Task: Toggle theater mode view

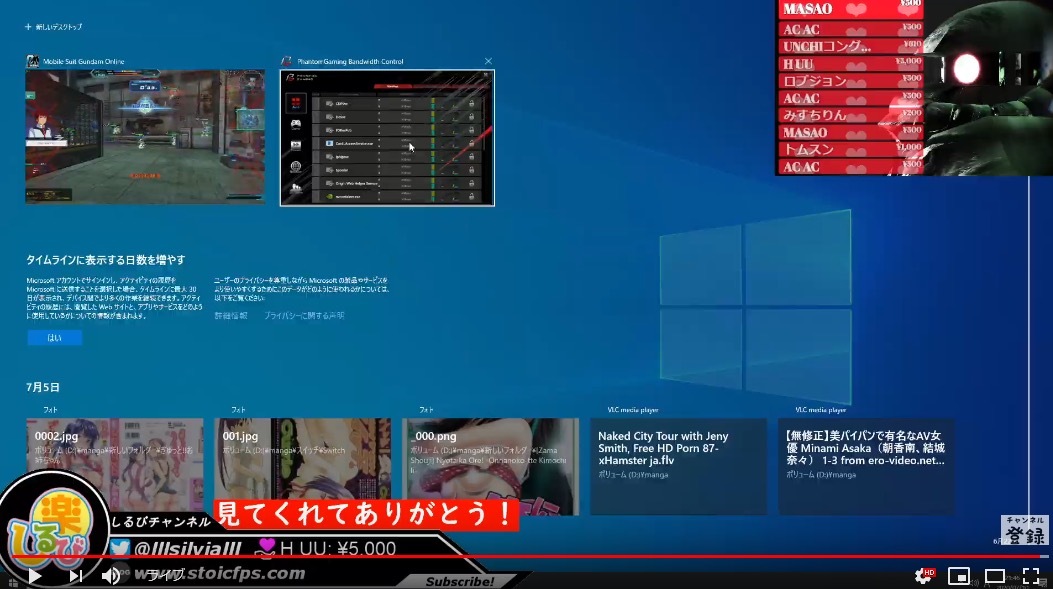Action: pos(995,576)
